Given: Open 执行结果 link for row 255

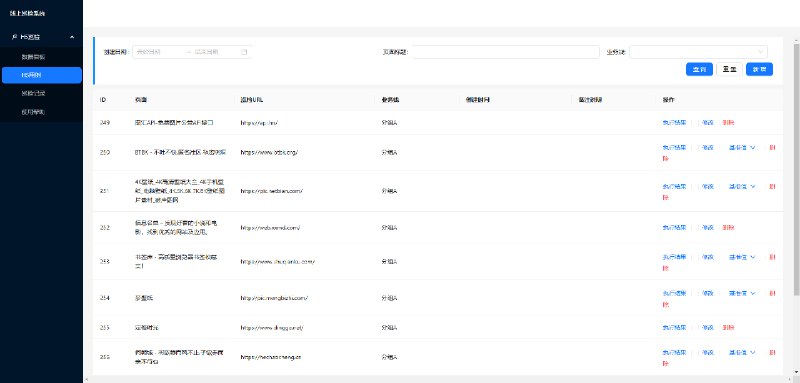Looking at the screenshot, I should 674,327.
